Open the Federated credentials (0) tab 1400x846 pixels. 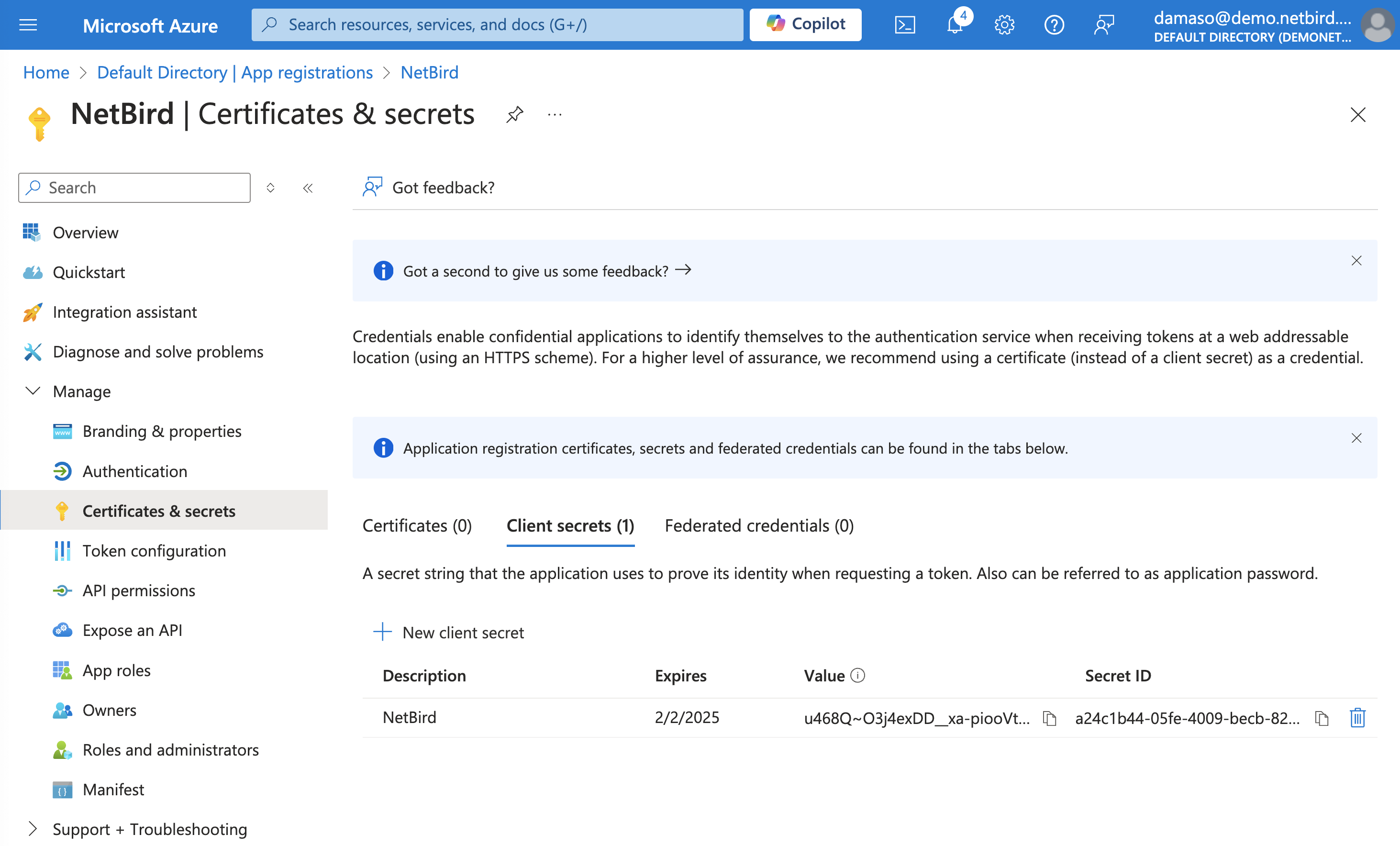759,525
